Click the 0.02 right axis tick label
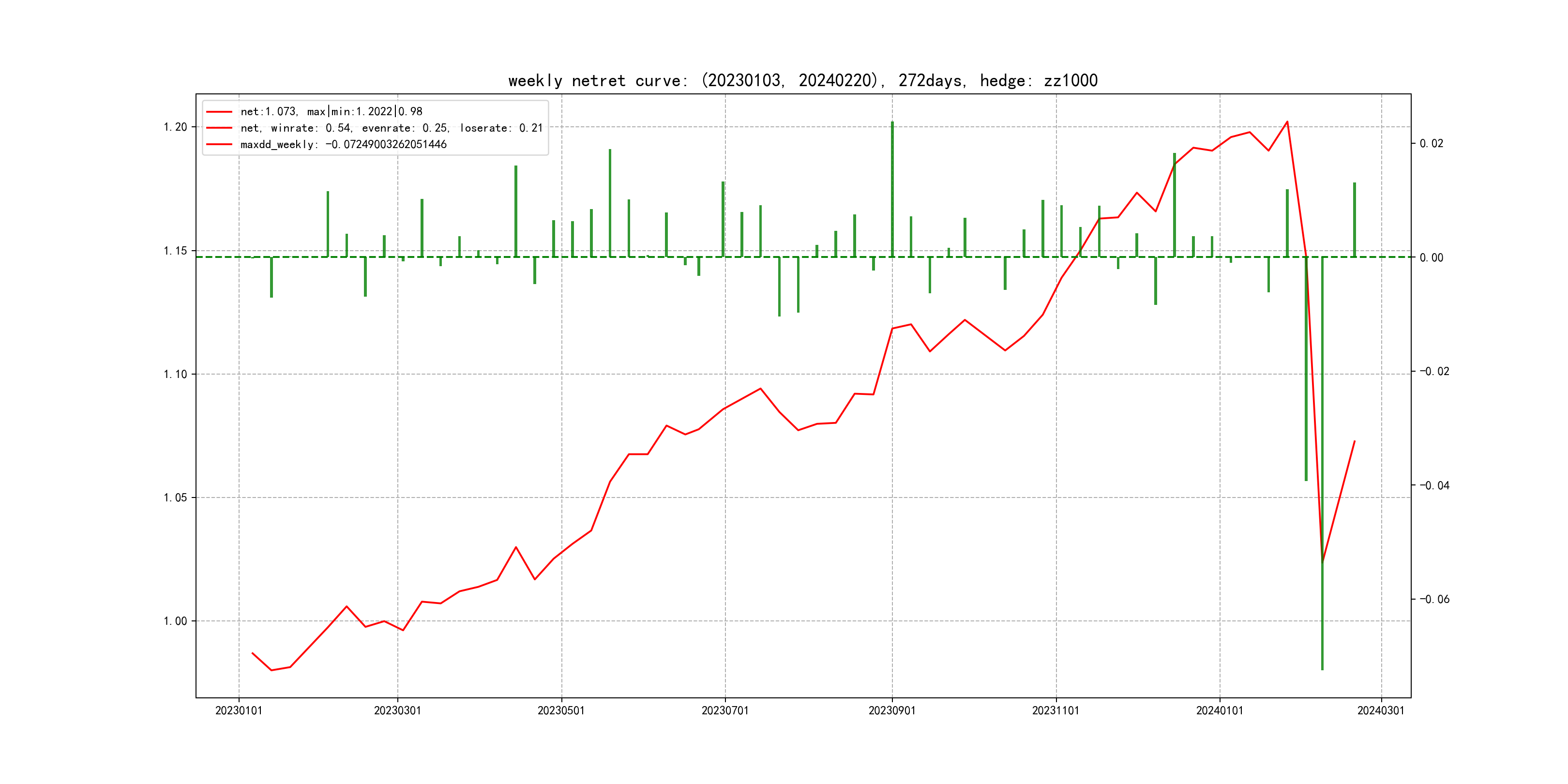 [x=1431, y=144]
